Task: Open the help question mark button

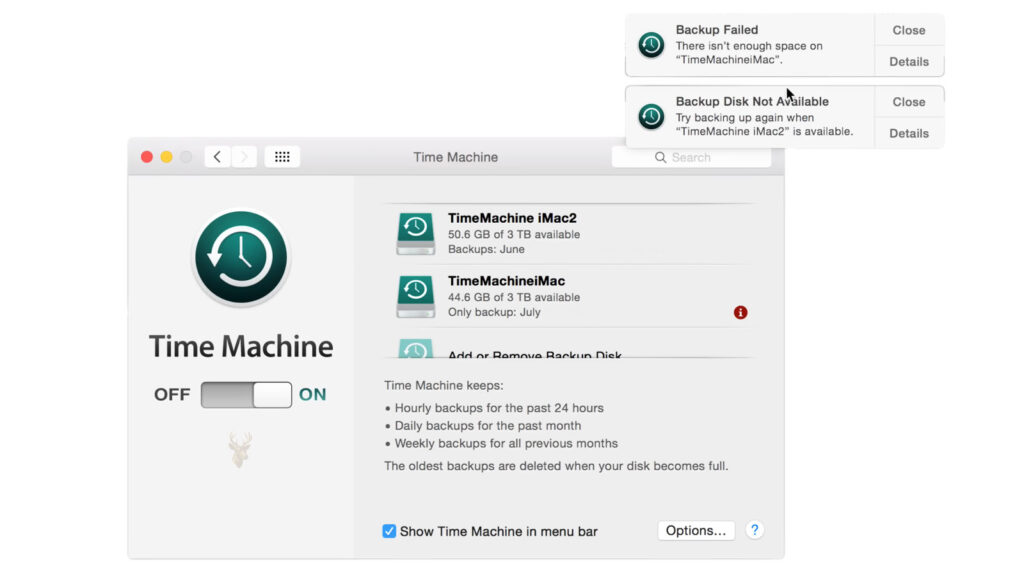Action: coord(754,530)
